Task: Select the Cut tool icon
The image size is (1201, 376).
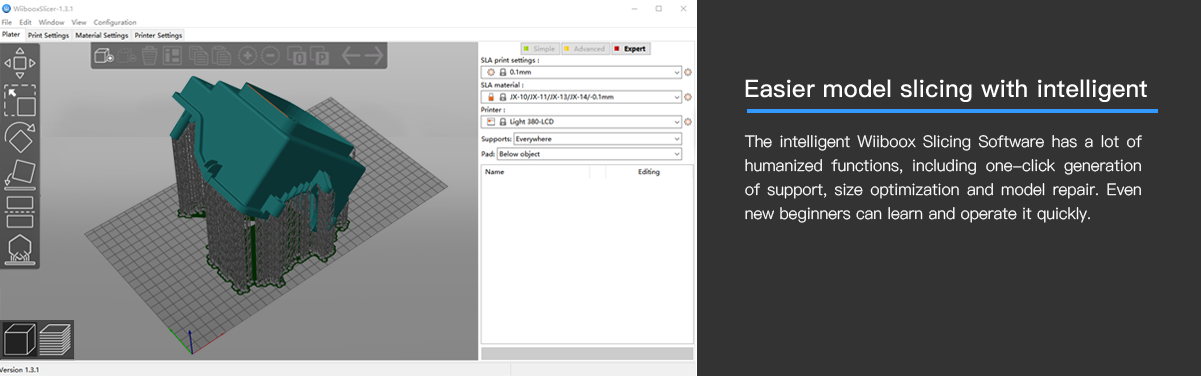Action: (20, 211)
